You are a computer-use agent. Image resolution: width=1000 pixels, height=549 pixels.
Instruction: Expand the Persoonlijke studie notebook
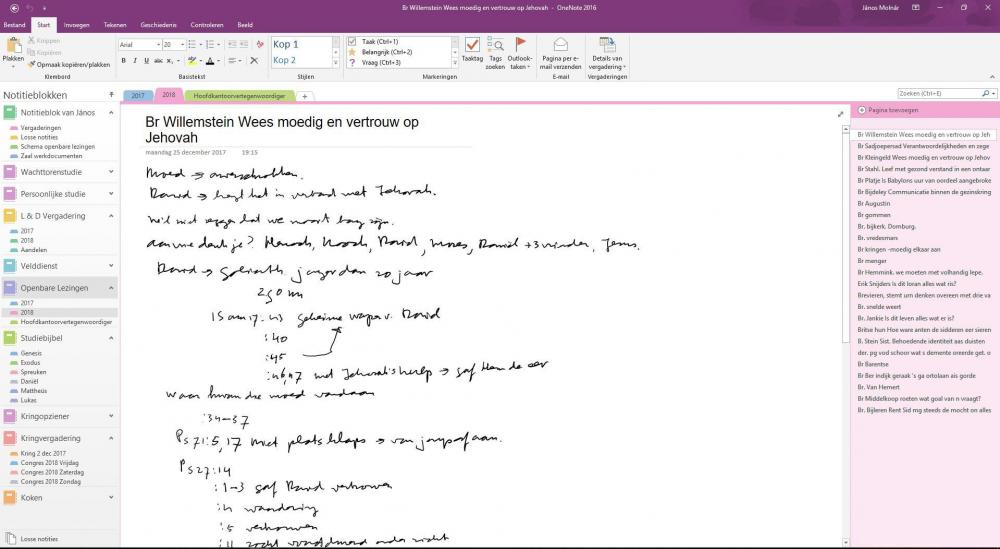pyautogui.click(x=111, y=194)
